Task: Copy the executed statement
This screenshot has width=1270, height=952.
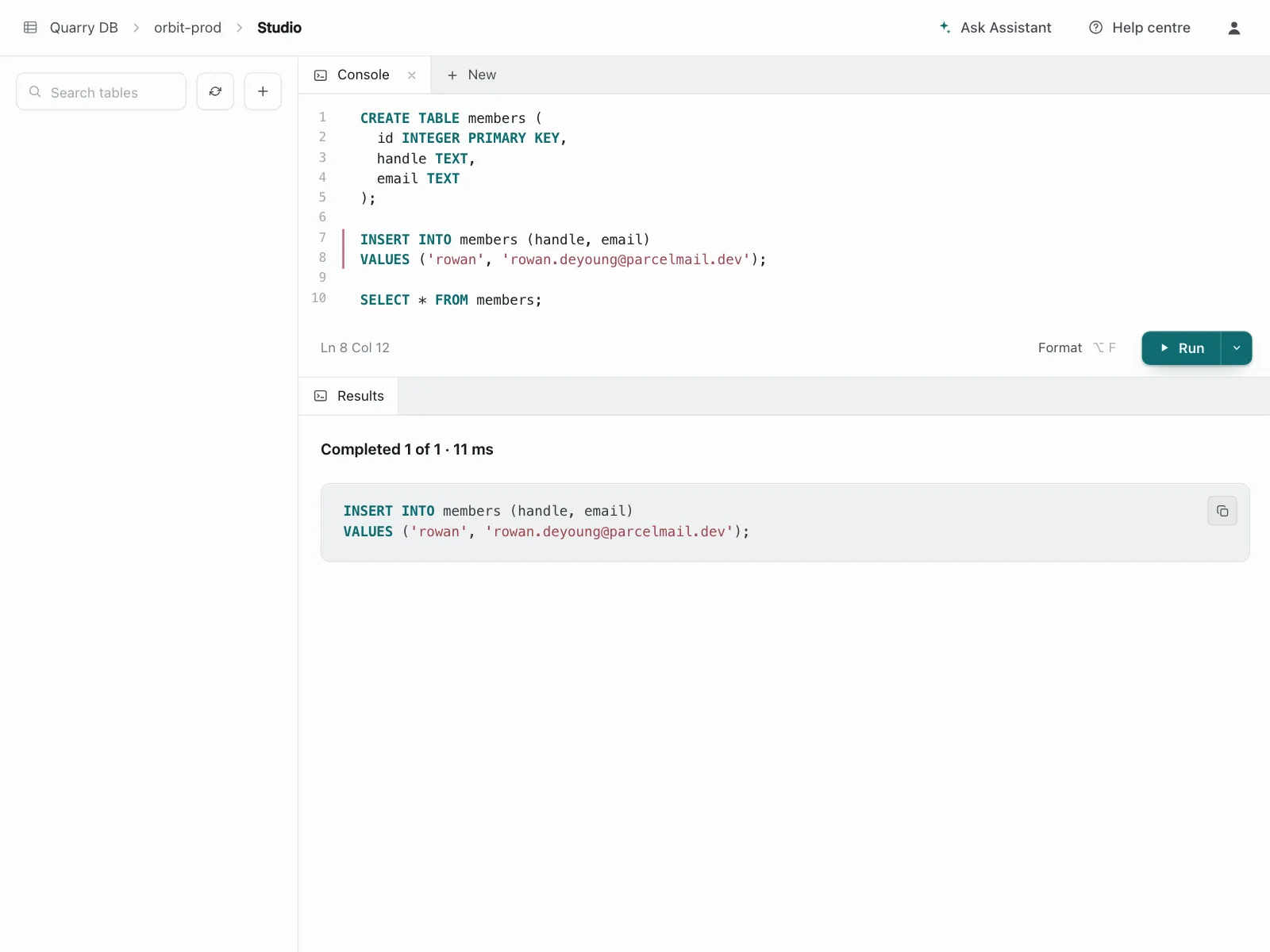Action: pyautogui.click(x=1222, y=511)
